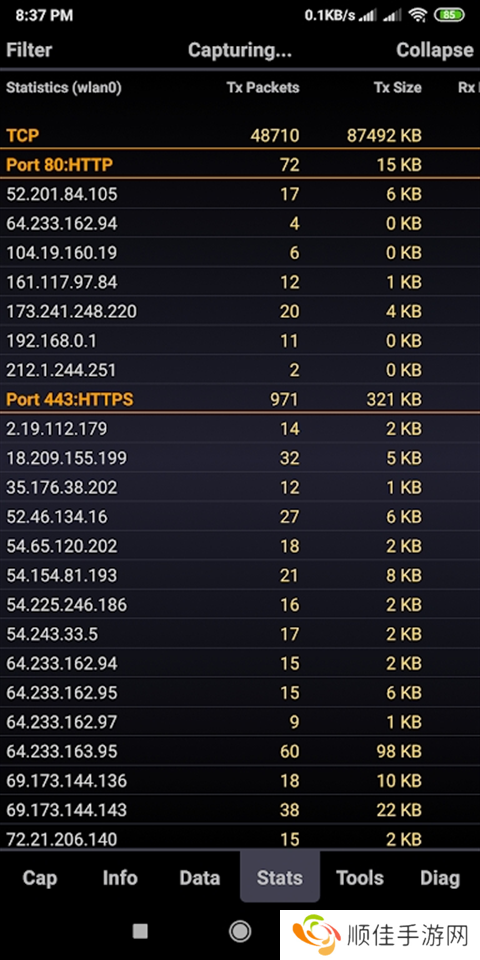
Task: Tap the Android recent apps square icon
Action: [x=140, y=931]
